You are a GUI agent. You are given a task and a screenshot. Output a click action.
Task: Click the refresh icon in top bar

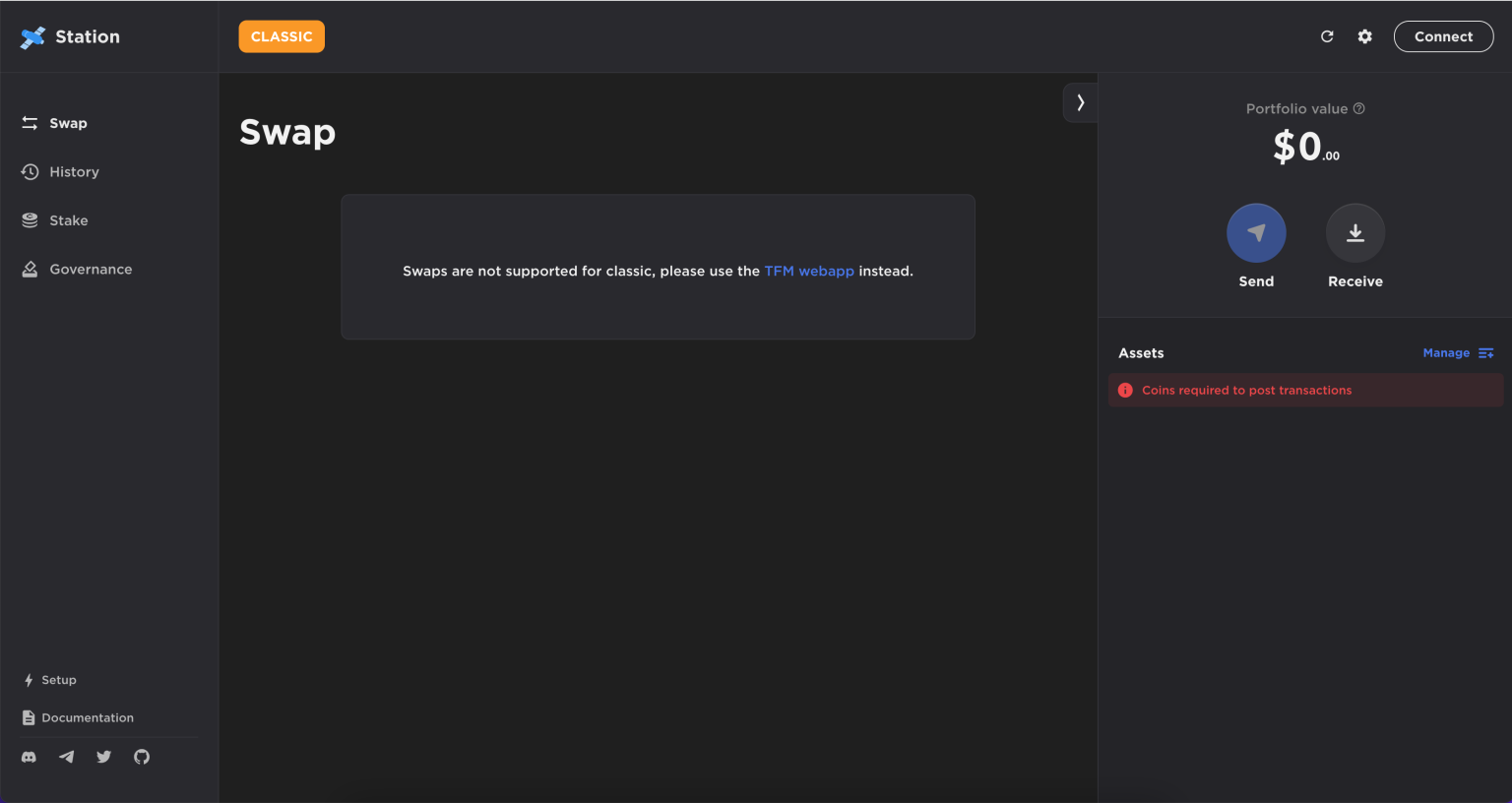pos(1327,36)
